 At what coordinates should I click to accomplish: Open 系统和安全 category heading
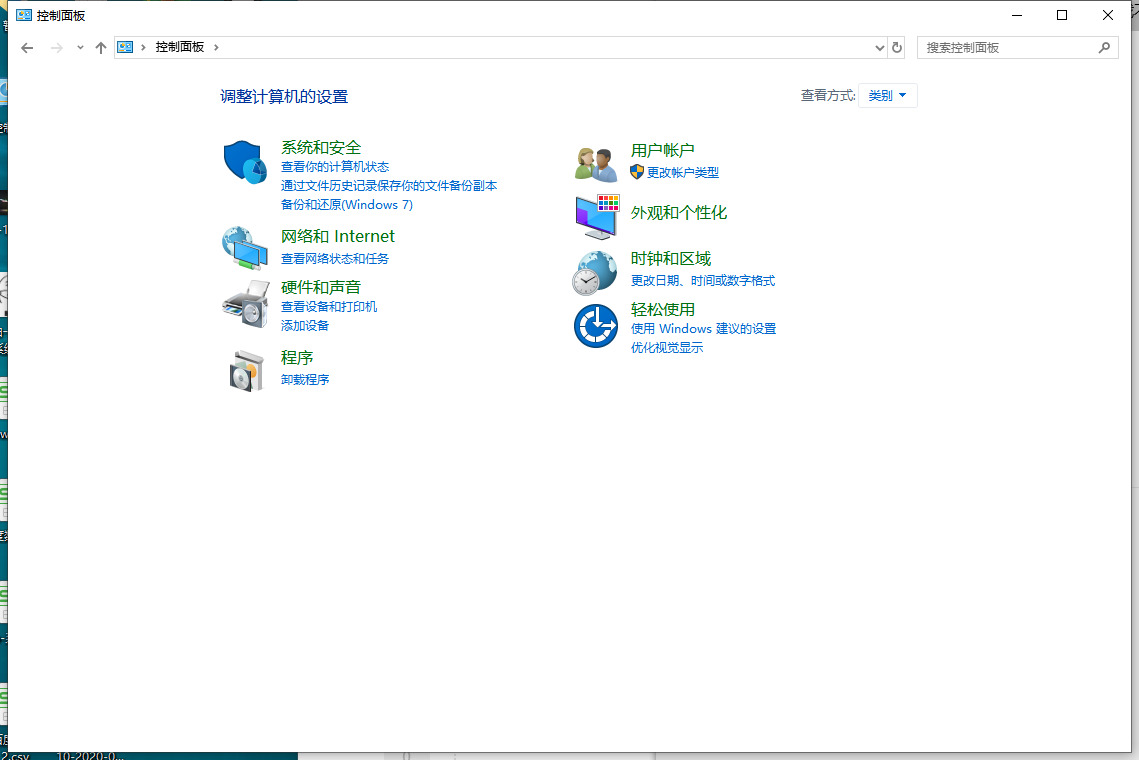[321, 147]
